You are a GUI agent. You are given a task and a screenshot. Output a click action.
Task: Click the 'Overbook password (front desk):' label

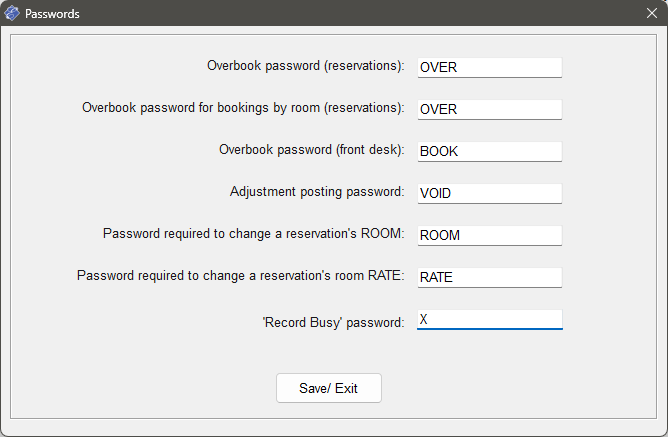tap(311, 150)
